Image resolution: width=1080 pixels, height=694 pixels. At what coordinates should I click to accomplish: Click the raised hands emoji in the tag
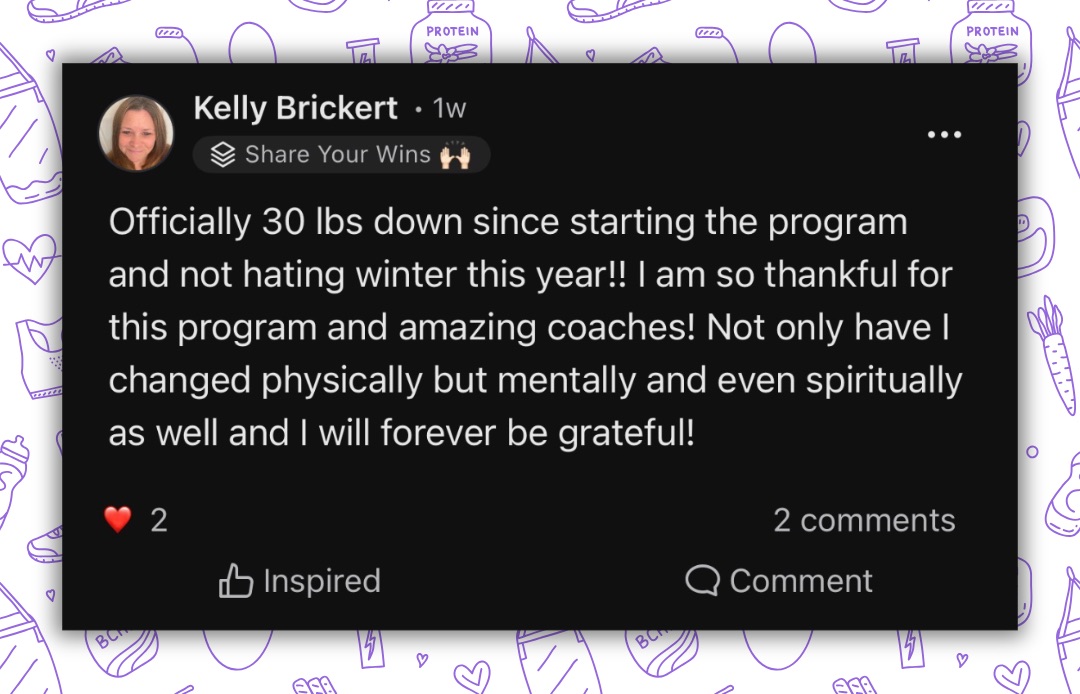tap(455, 155)
